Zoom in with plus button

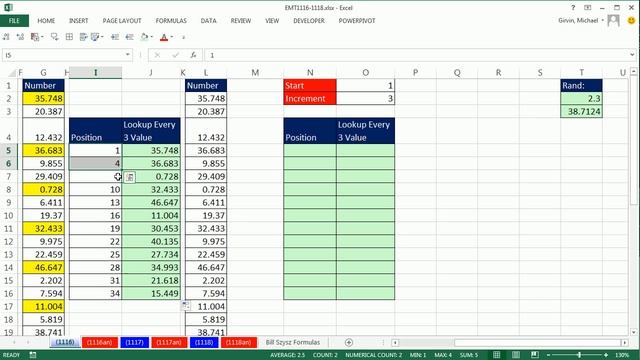tap(606, 355)
